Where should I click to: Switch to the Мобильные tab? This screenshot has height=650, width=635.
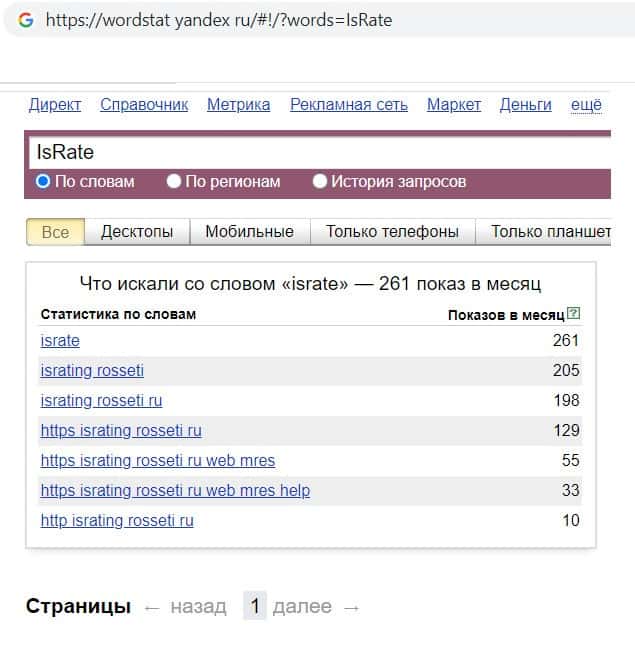click(x=249, y=232)
